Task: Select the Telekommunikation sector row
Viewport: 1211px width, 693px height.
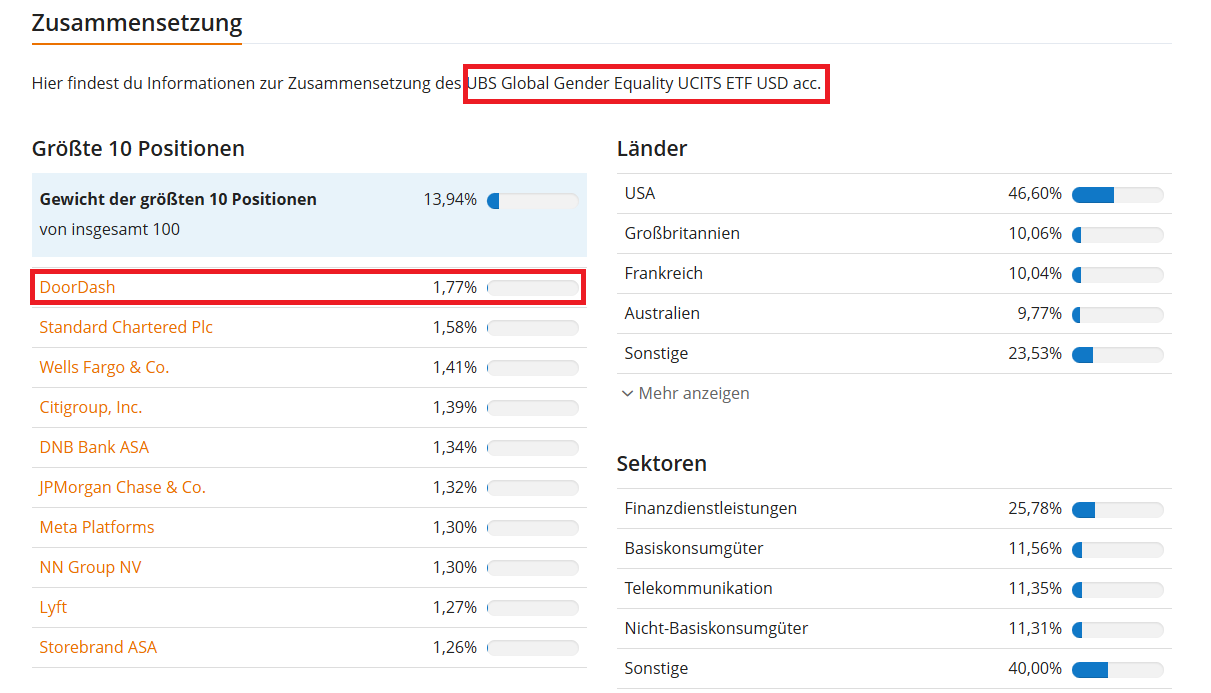Action: [894, 588]
